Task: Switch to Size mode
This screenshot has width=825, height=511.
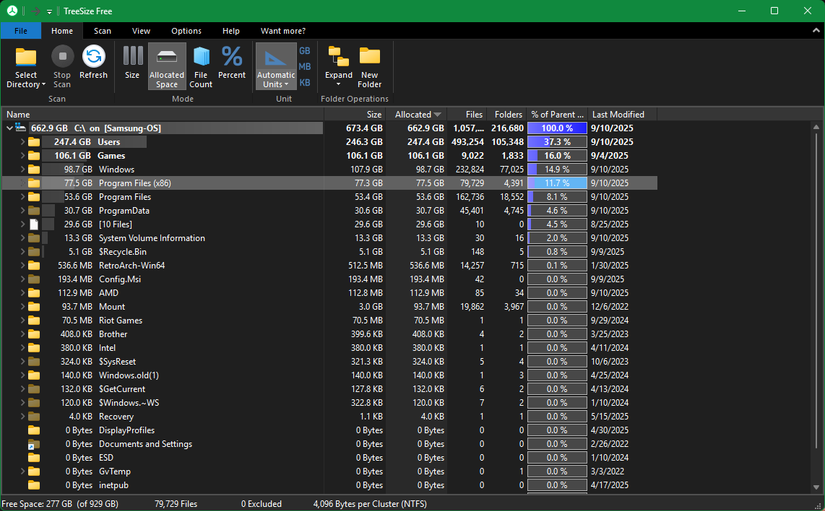Action: point(132,62)
